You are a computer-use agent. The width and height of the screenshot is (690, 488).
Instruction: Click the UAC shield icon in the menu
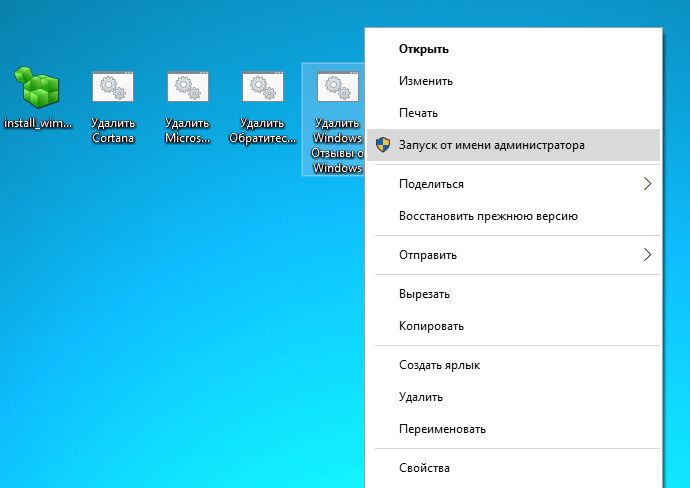(383, 145)
